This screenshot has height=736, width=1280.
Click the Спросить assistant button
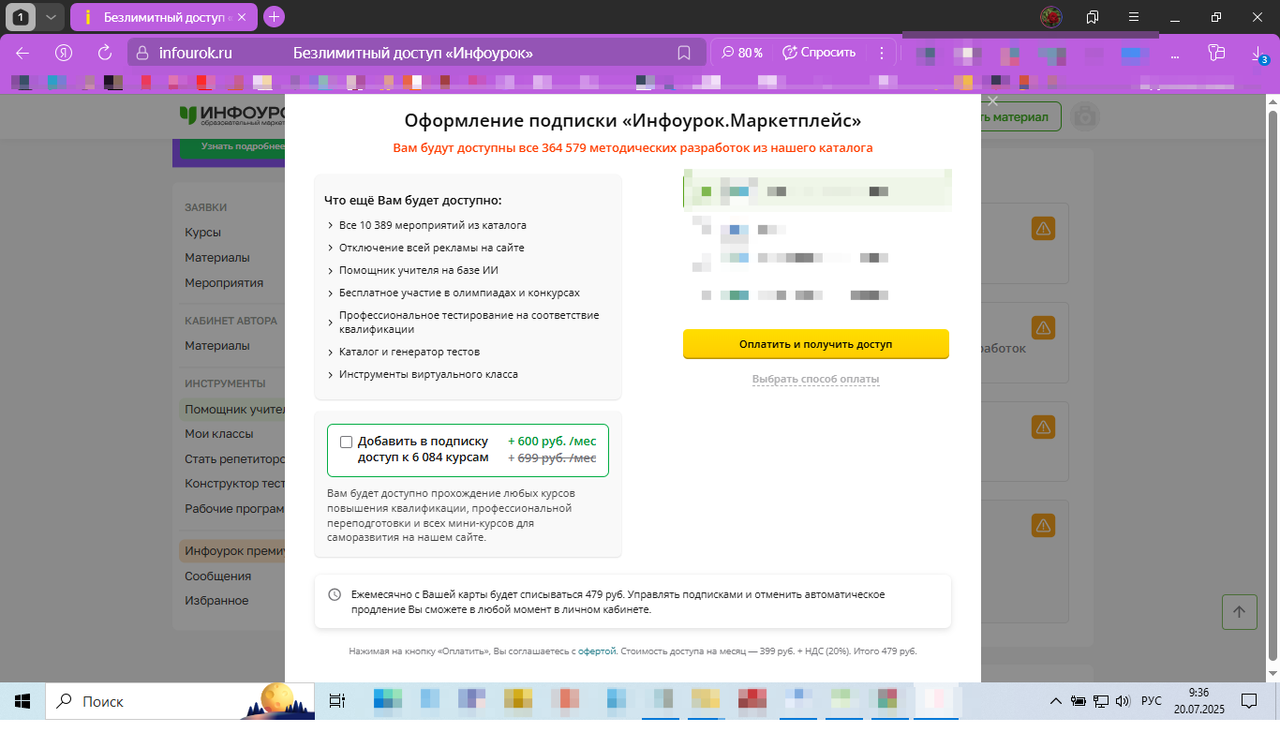(819, 53)
